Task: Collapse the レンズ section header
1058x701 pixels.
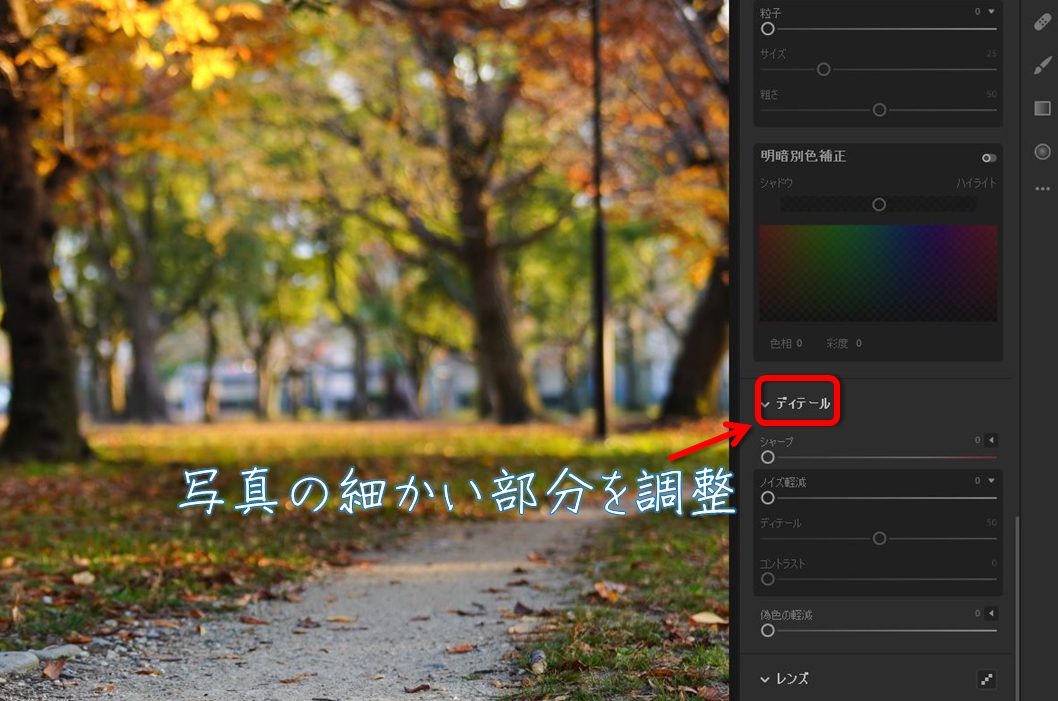Action: [x=785, y=679]
